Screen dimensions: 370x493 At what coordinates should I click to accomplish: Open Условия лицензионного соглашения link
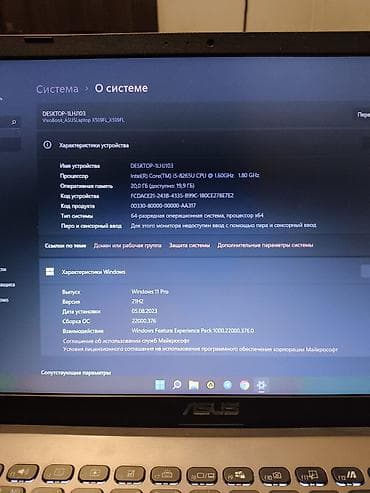[200, 349]
